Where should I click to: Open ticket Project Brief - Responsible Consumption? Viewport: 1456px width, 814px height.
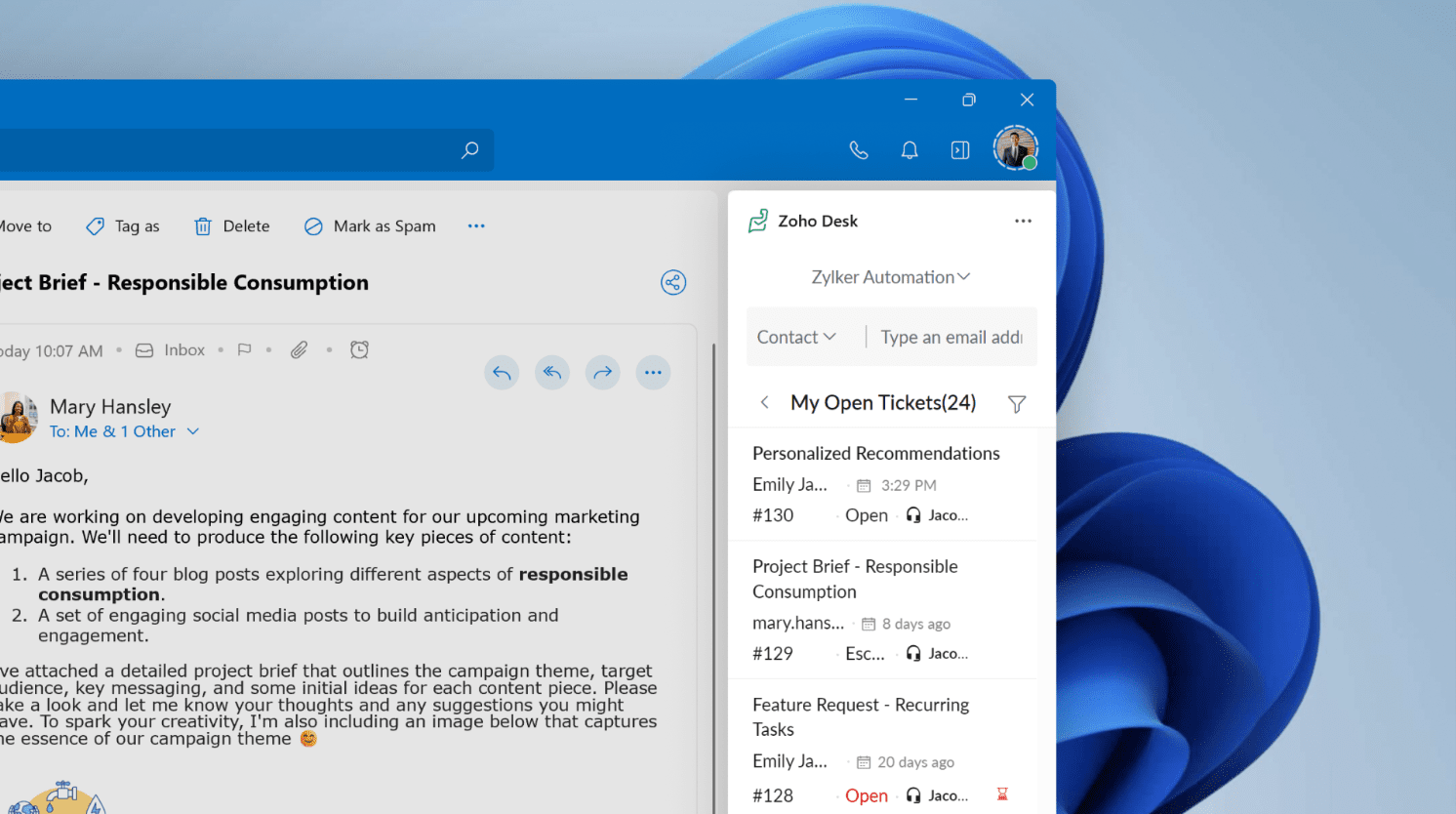(855, 579)
